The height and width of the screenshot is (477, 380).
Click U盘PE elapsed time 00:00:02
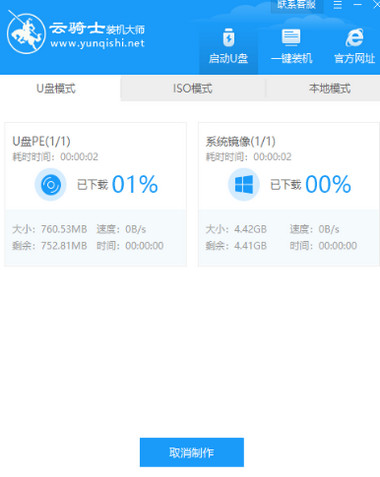[x=79, y=157]
